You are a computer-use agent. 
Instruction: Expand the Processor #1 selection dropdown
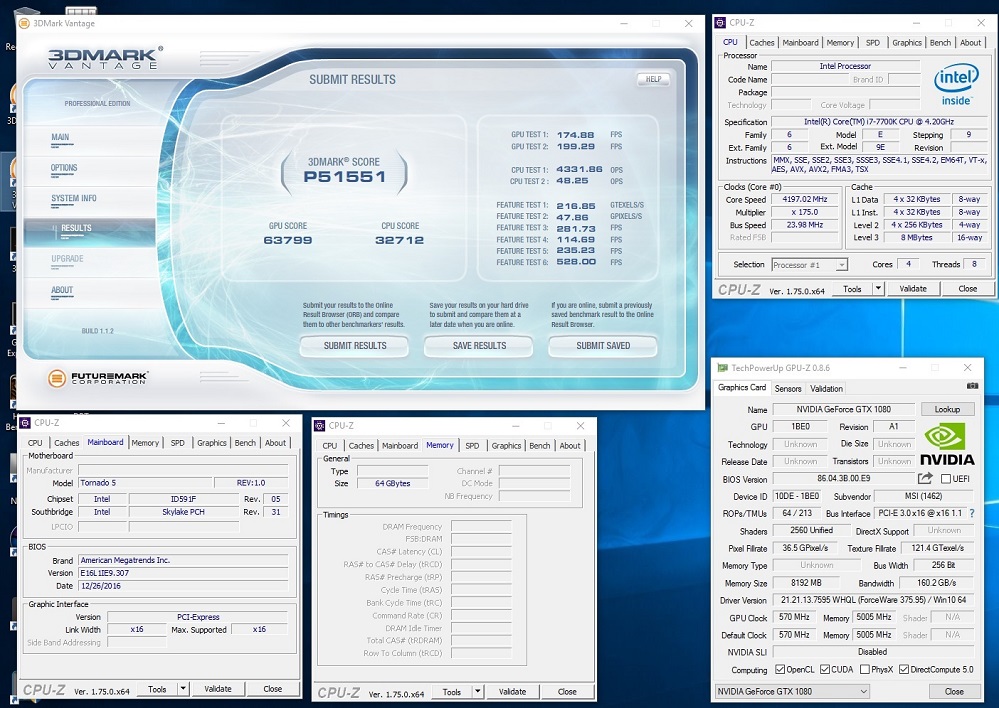pos(841,265)
